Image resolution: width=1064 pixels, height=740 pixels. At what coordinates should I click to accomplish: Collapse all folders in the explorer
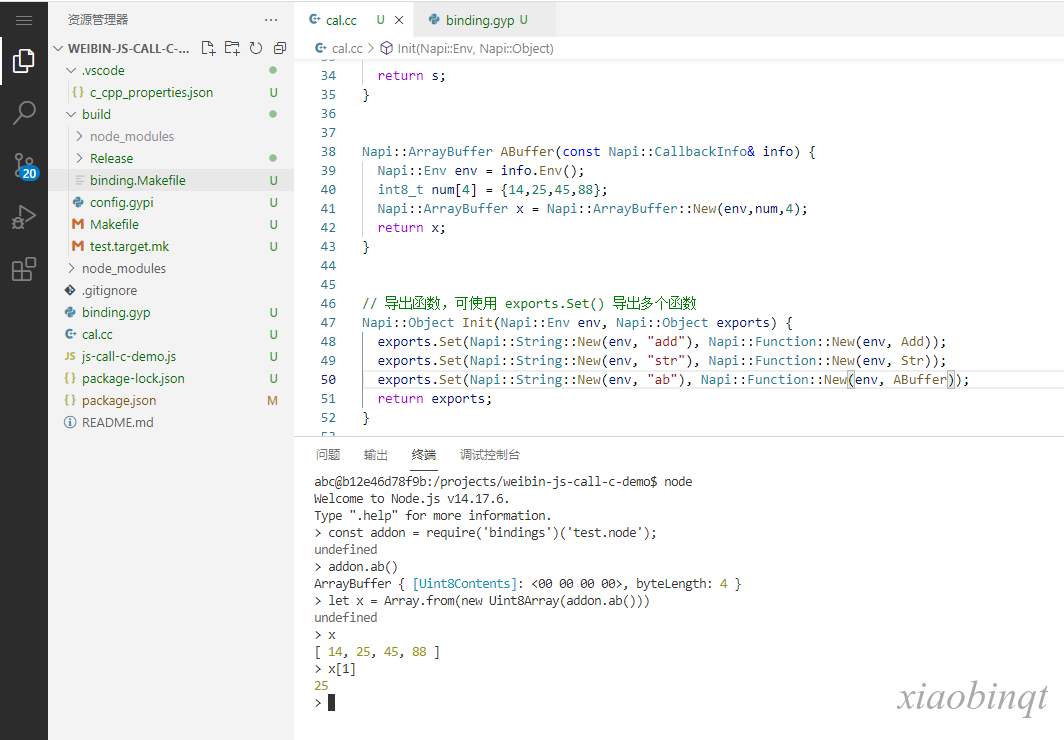pyautogui.click(x=280, y=48)
